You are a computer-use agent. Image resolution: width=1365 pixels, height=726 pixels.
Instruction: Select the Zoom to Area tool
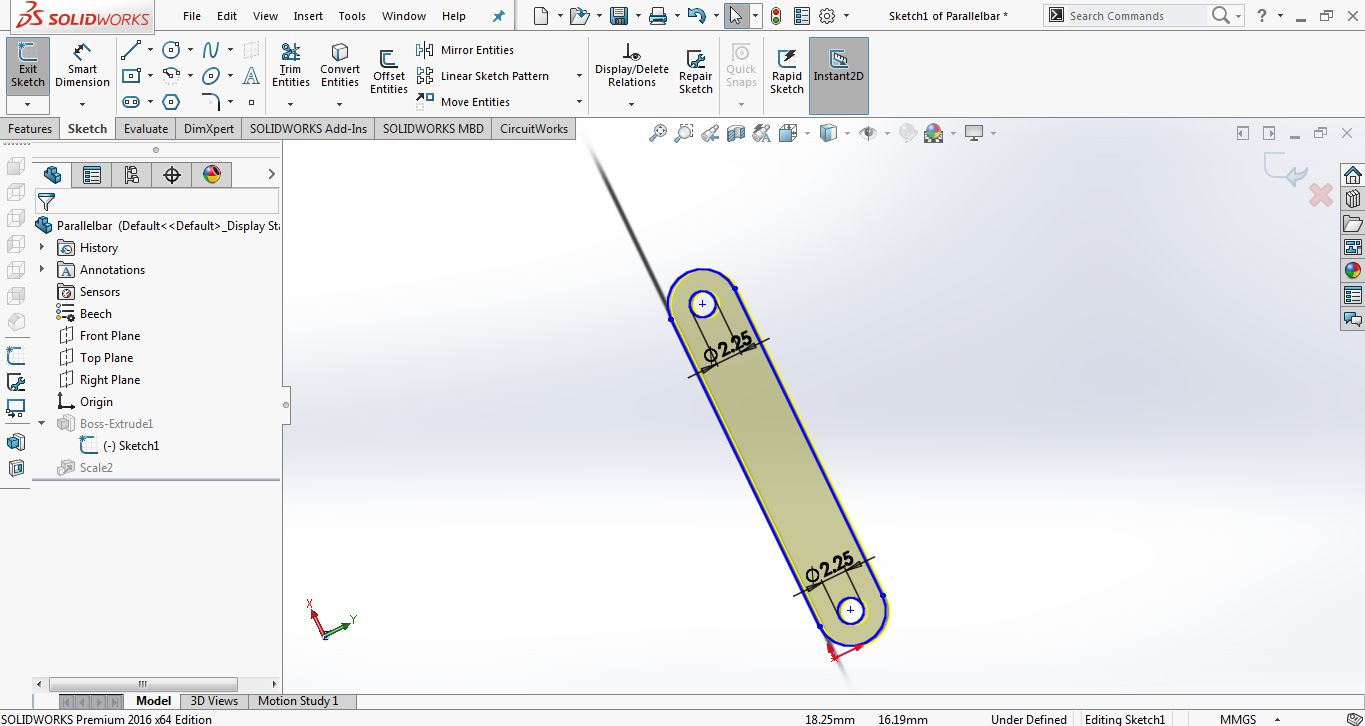tap(683, 133)
